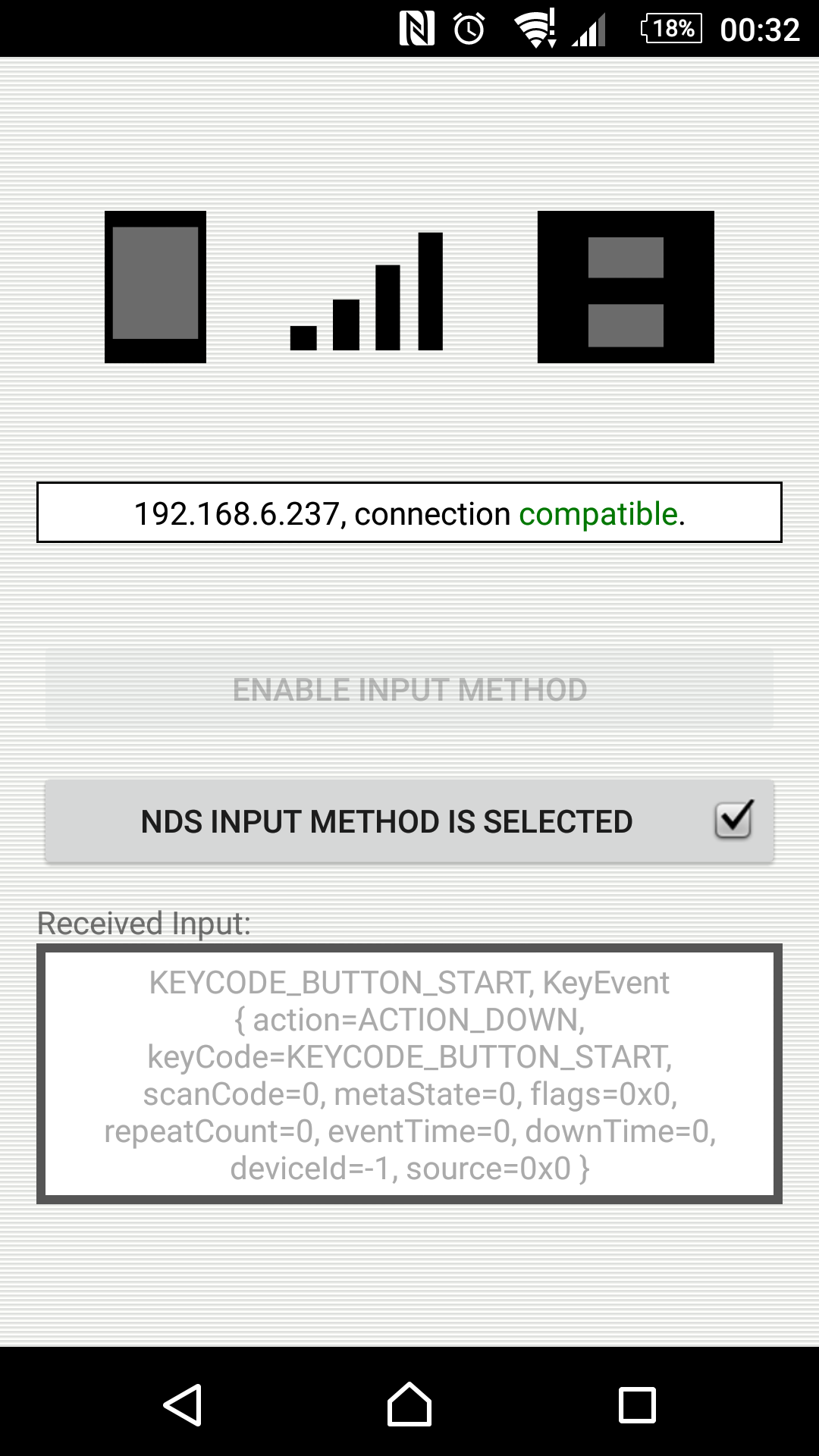Tap the cellular signal status icon
Screen dimensions: 819x1456
pos(588,30)
